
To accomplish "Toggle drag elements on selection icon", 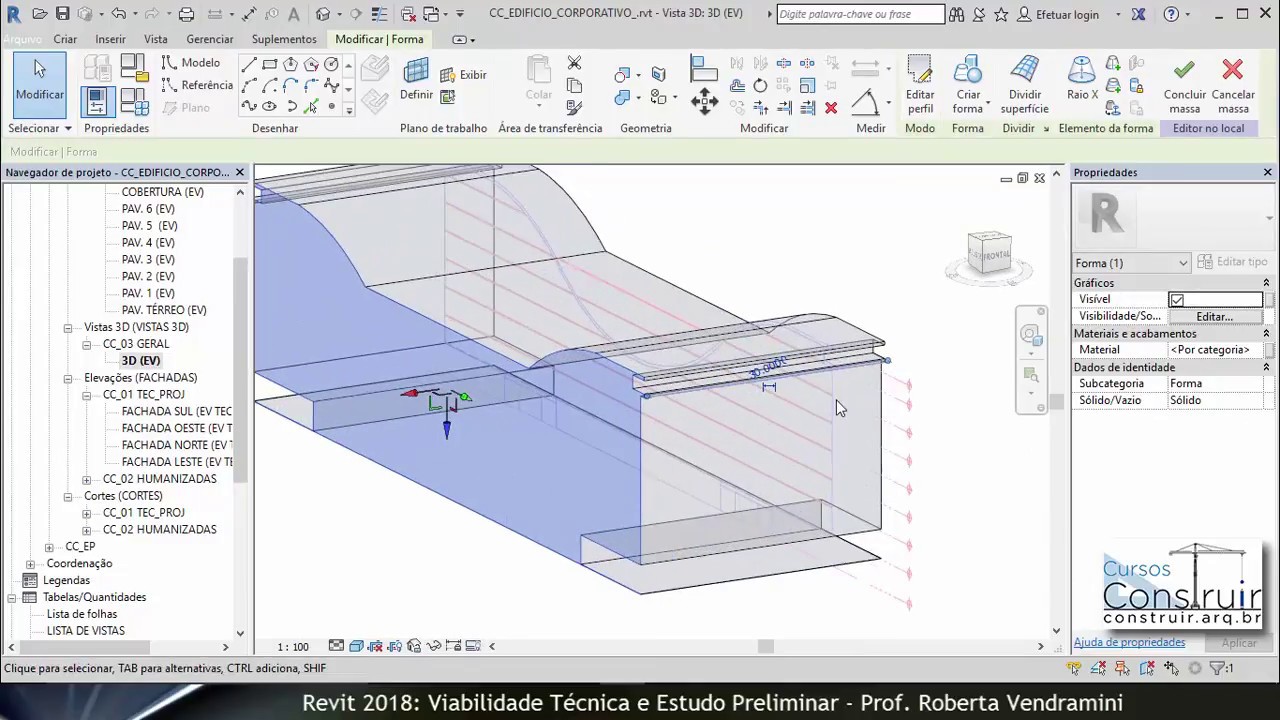I will pos(1171,668).
